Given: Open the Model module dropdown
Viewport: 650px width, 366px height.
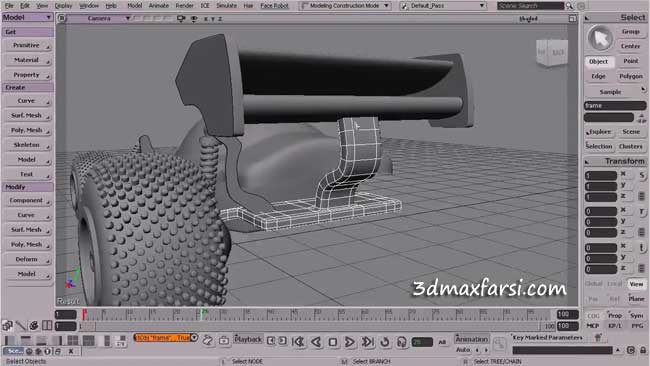Looking at the screenshot, I should coord(27,17).
